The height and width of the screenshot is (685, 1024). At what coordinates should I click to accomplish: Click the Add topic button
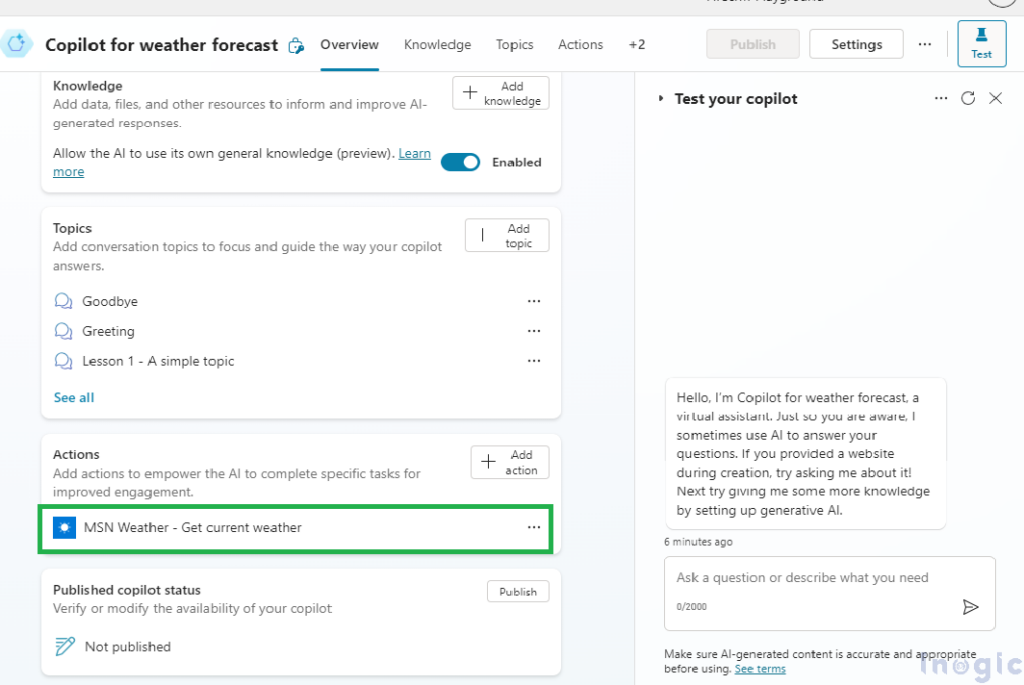(x=506, y=234)
